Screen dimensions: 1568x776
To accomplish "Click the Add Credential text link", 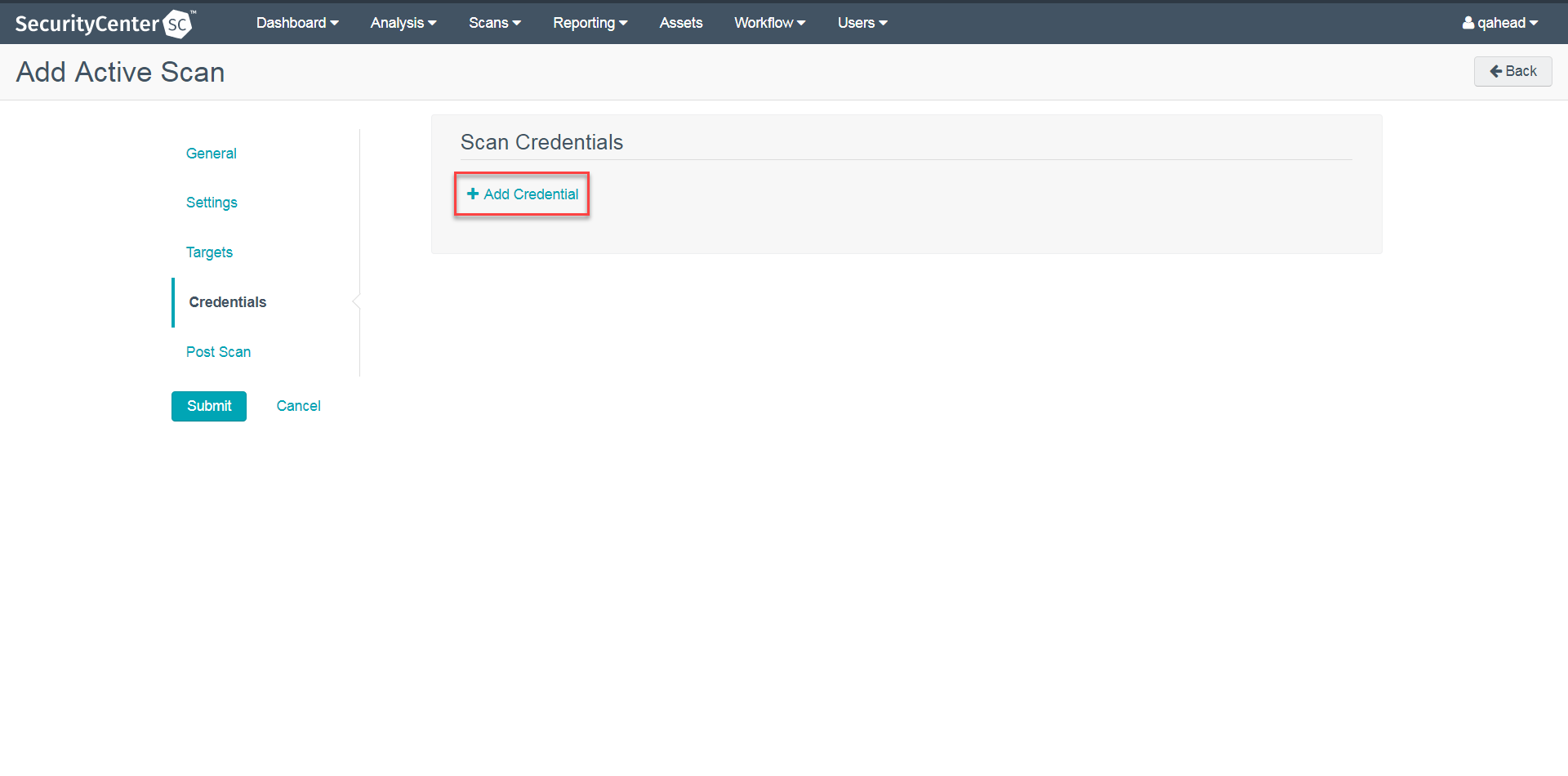I will point(531,194).
